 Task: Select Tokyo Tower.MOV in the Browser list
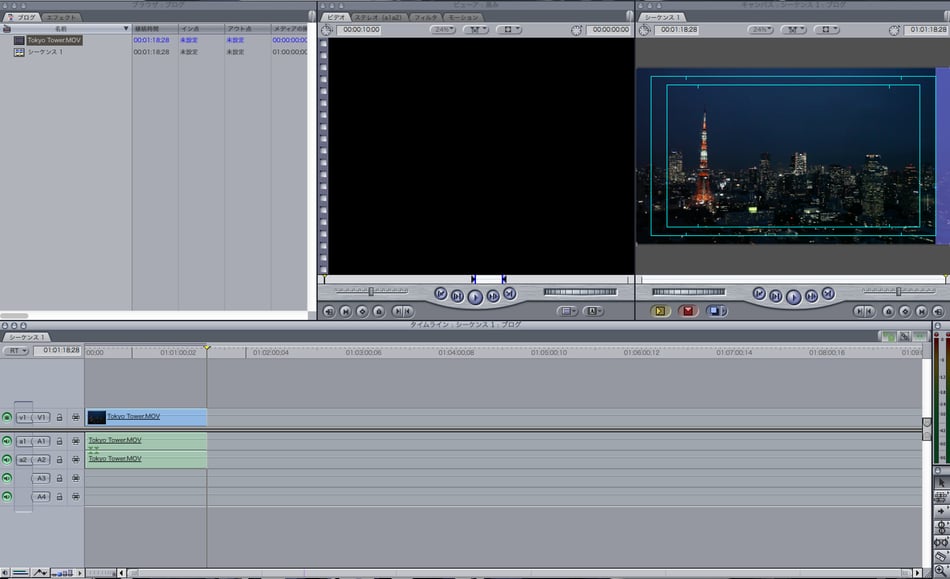coord(54,40)
